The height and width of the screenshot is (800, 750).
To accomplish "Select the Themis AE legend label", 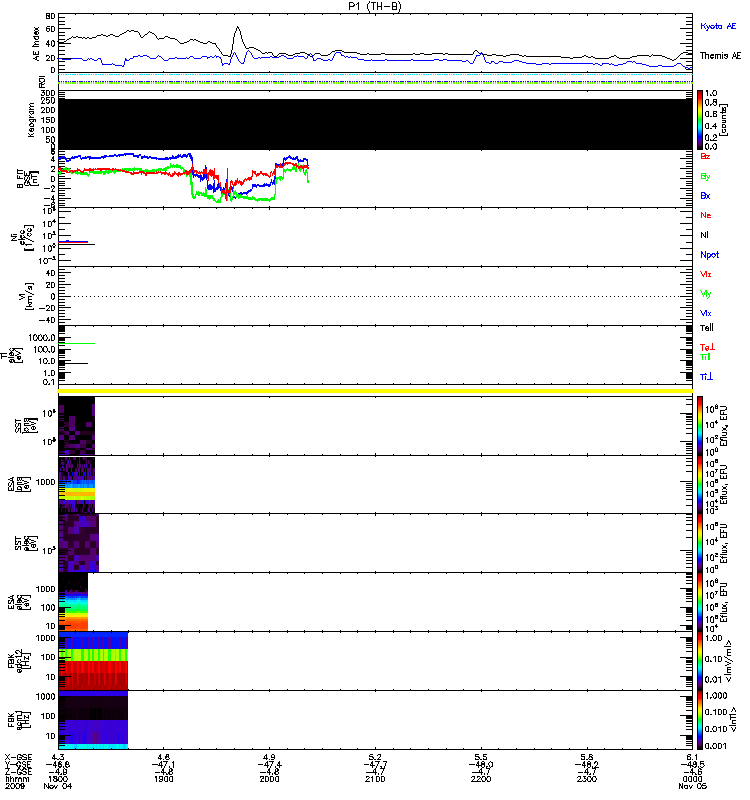I will pyautogui.click(x=720, y=56).
